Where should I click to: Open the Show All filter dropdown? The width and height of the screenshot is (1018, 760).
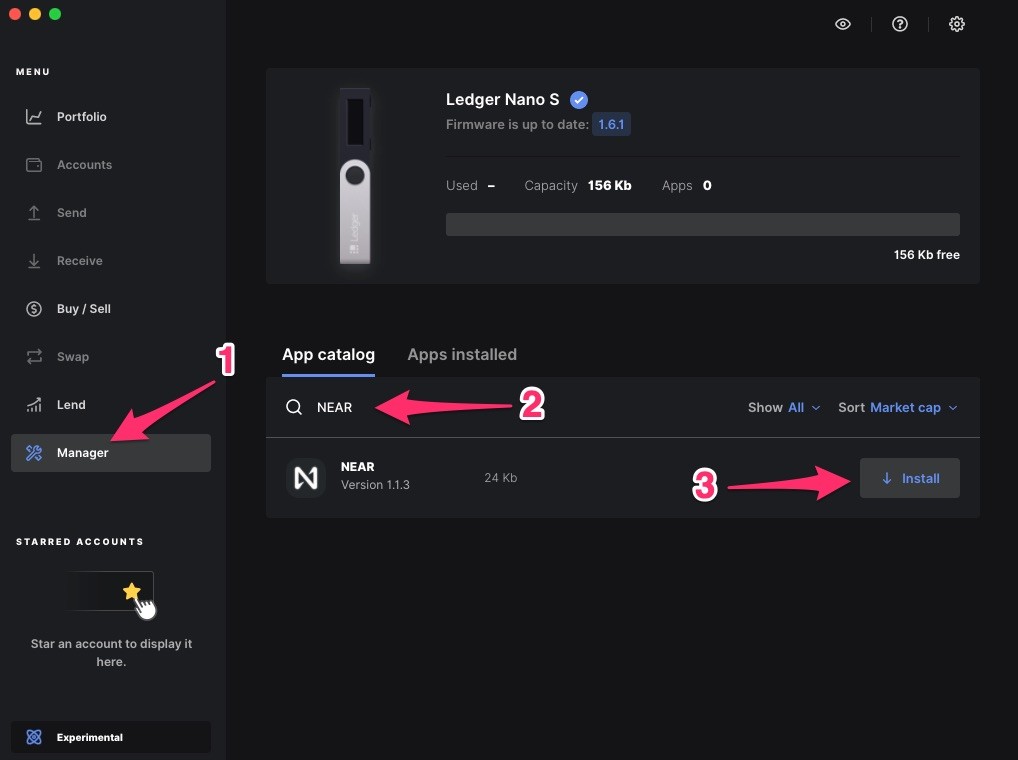coord(784,408)
